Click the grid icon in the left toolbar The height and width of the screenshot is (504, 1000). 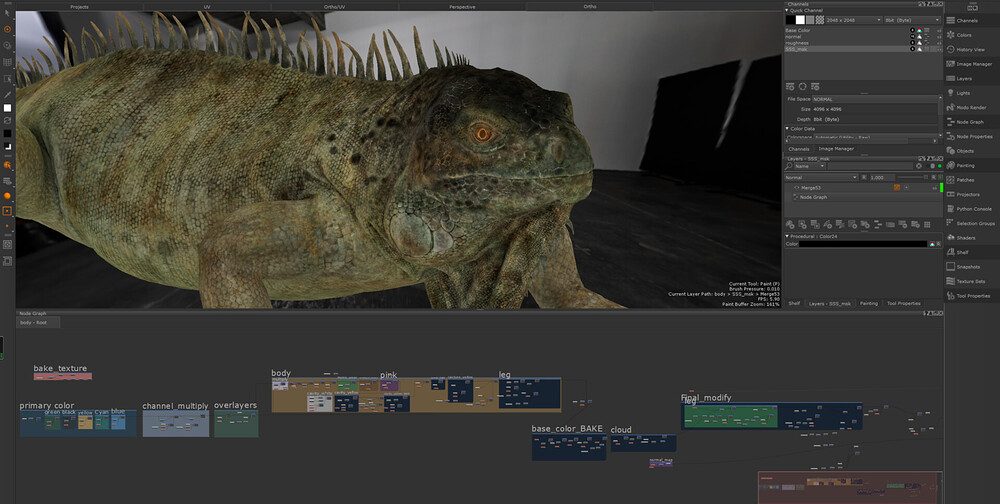point(8,62)
